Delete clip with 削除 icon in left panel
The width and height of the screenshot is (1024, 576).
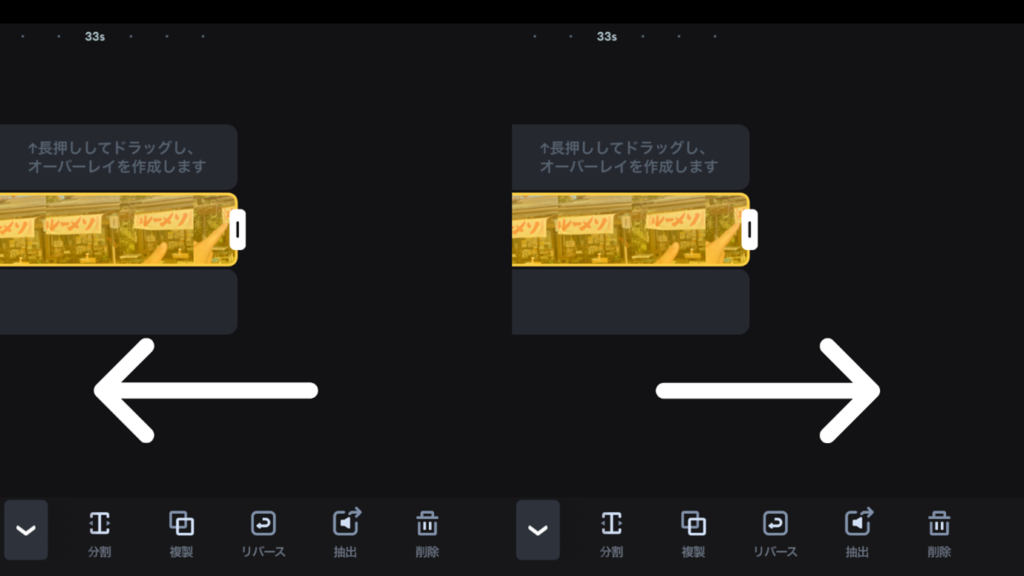[427, 534]
